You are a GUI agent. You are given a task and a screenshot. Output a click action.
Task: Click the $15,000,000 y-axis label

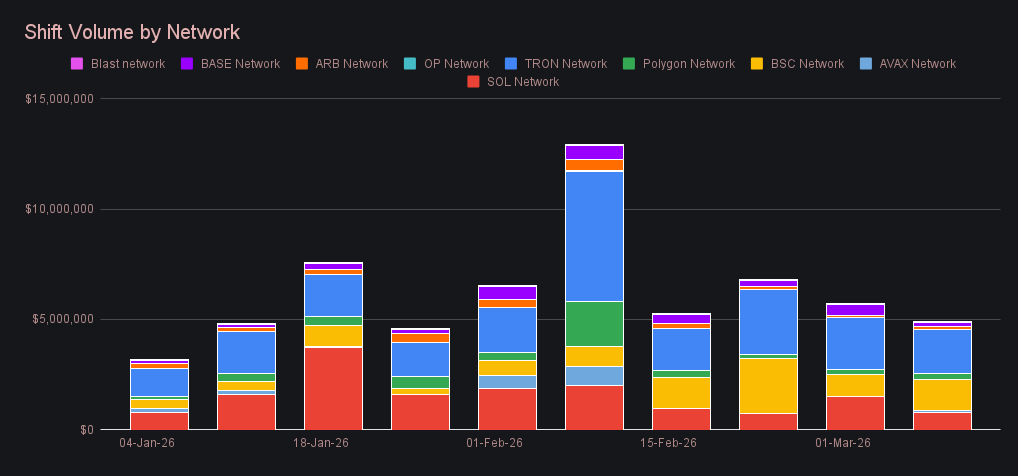tap(58, 99)
